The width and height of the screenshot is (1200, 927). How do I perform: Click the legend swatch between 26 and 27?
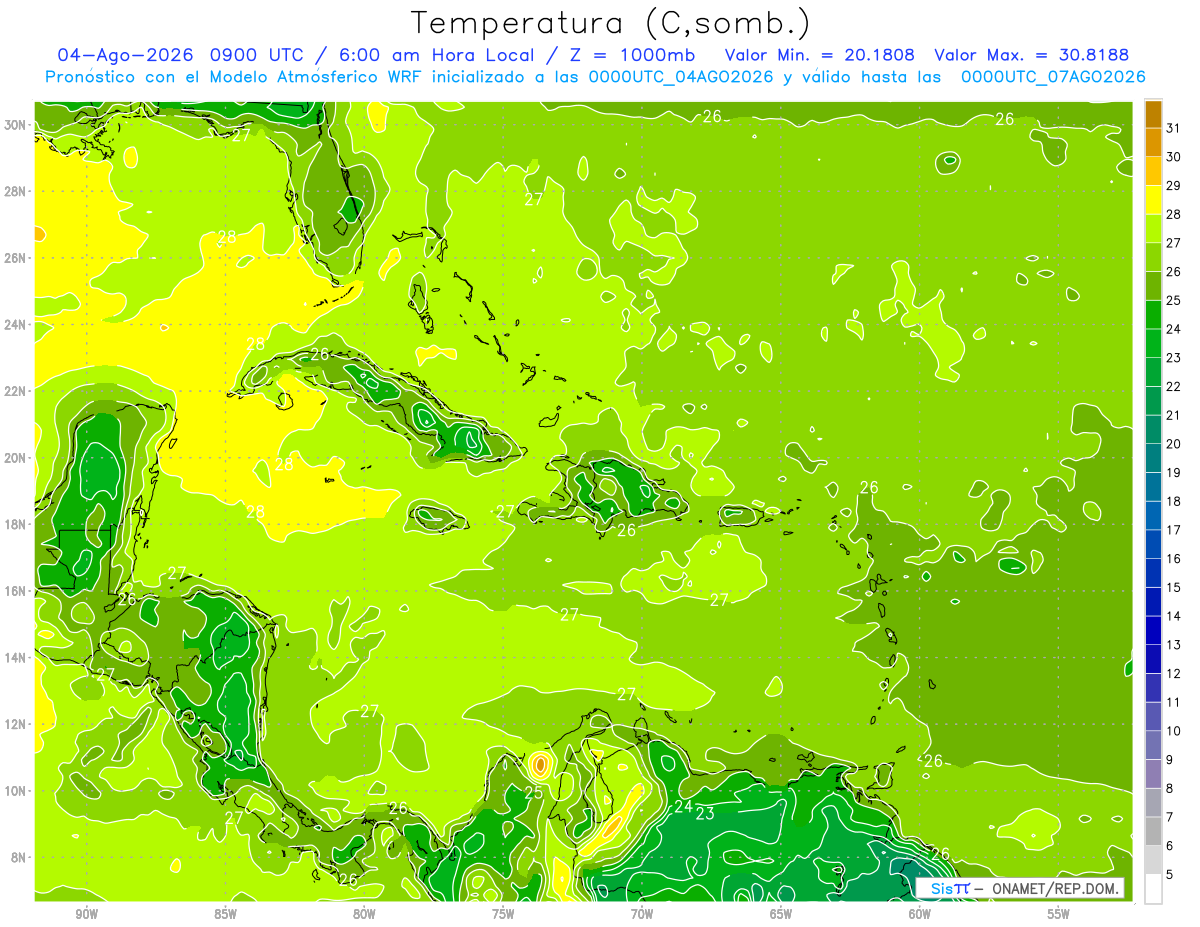(x=1153, y=257)
